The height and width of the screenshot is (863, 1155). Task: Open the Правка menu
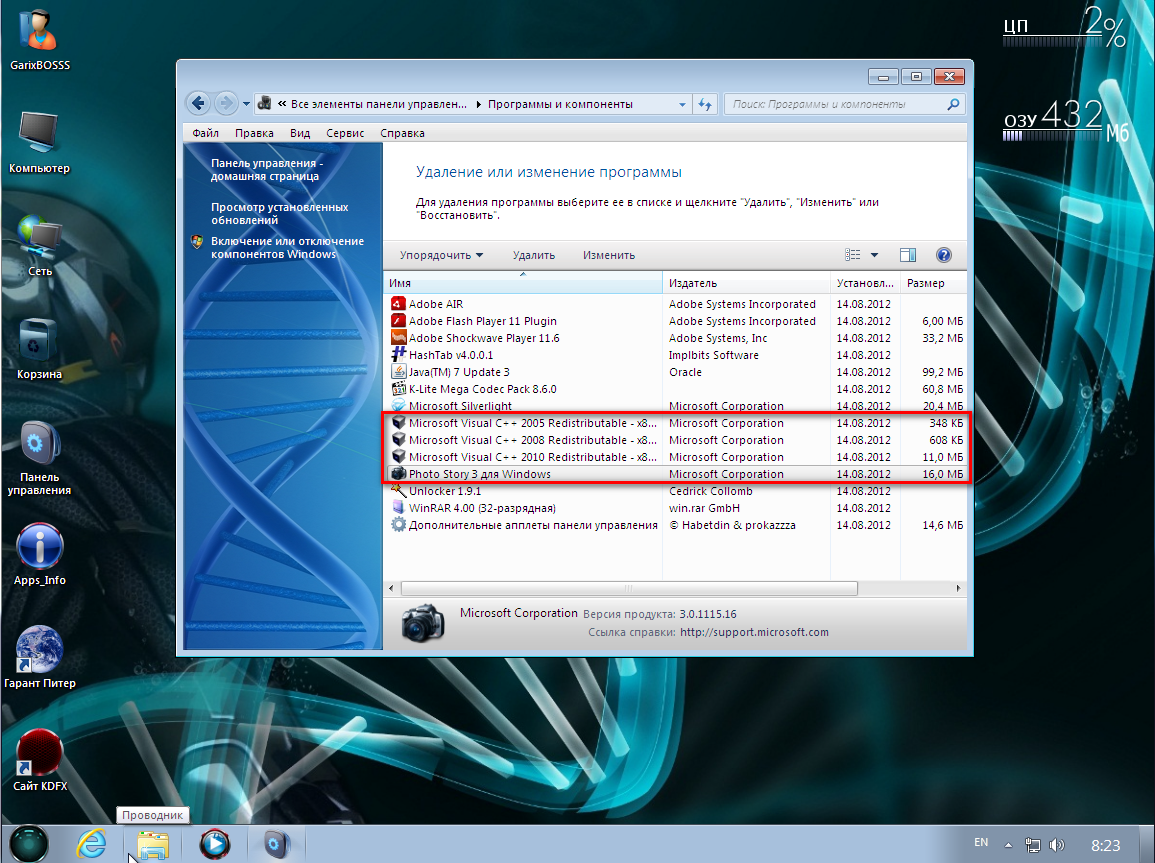(x=254, y=133)
